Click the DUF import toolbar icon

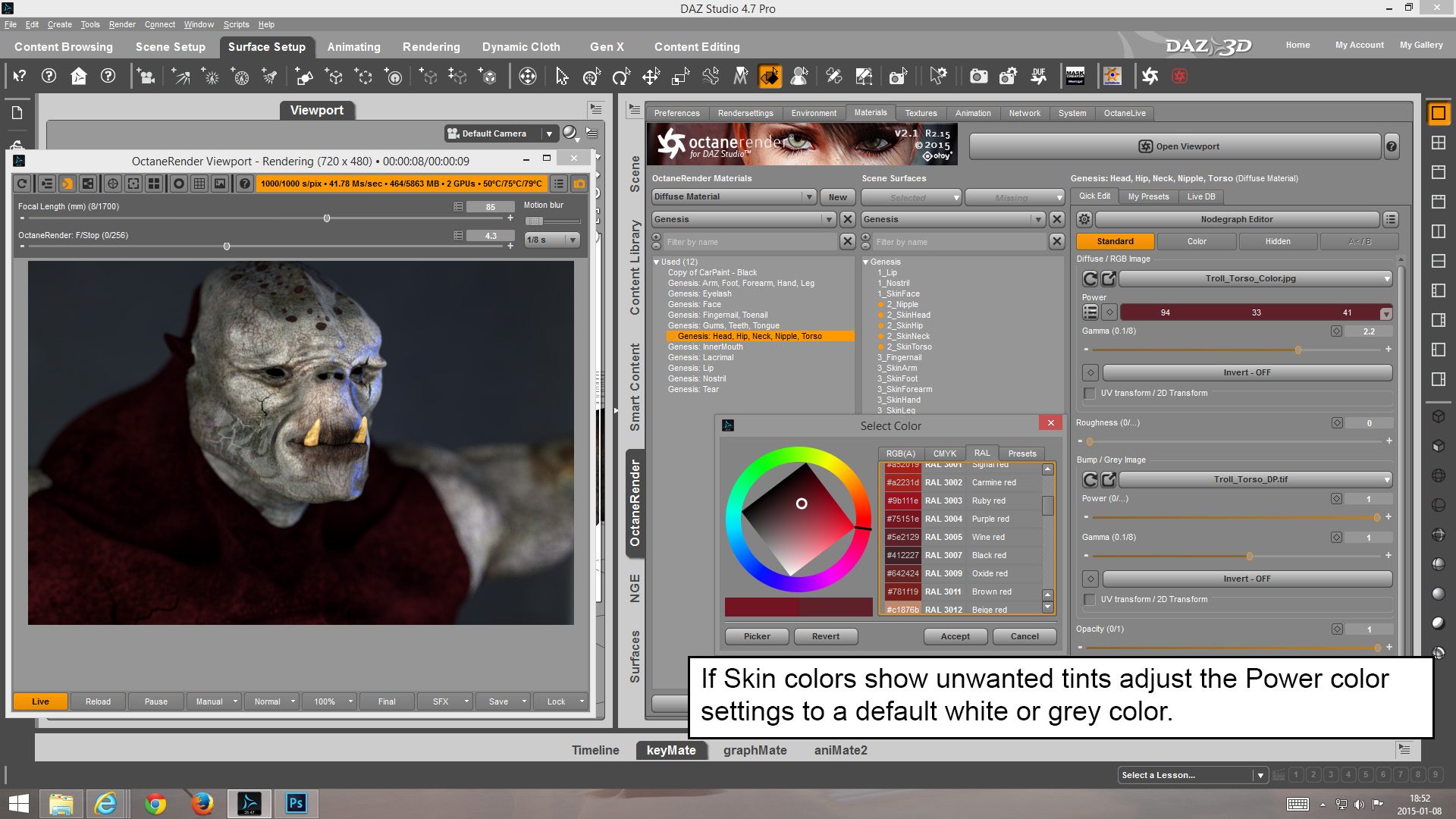pos(1038,77)
